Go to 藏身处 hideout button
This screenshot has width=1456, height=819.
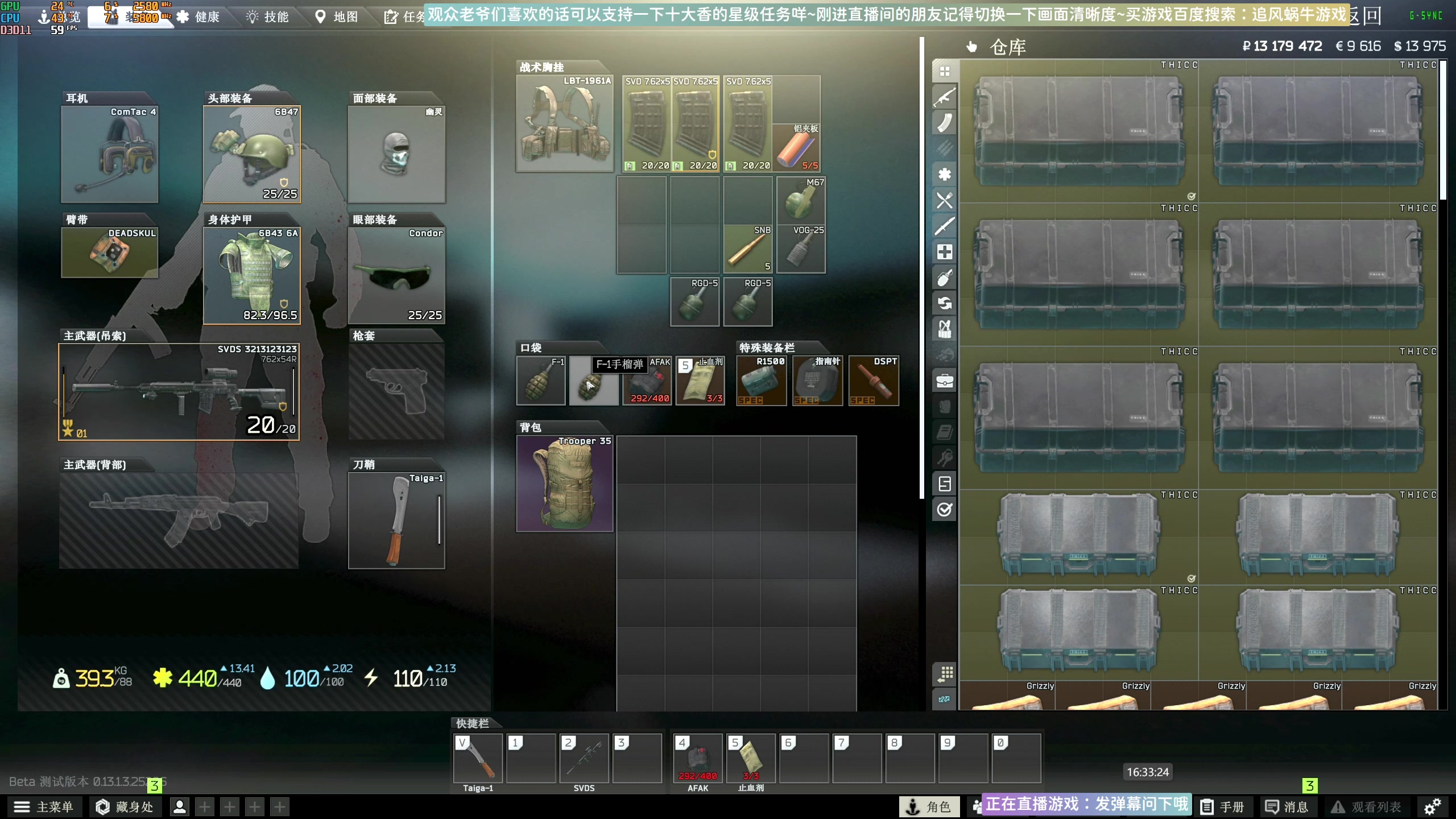[125, 806]
